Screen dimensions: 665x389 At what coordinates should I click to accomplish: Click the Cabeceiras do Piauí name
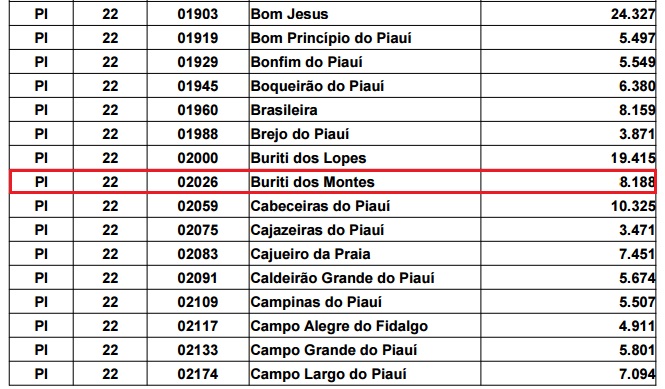(x=320, y=206)
